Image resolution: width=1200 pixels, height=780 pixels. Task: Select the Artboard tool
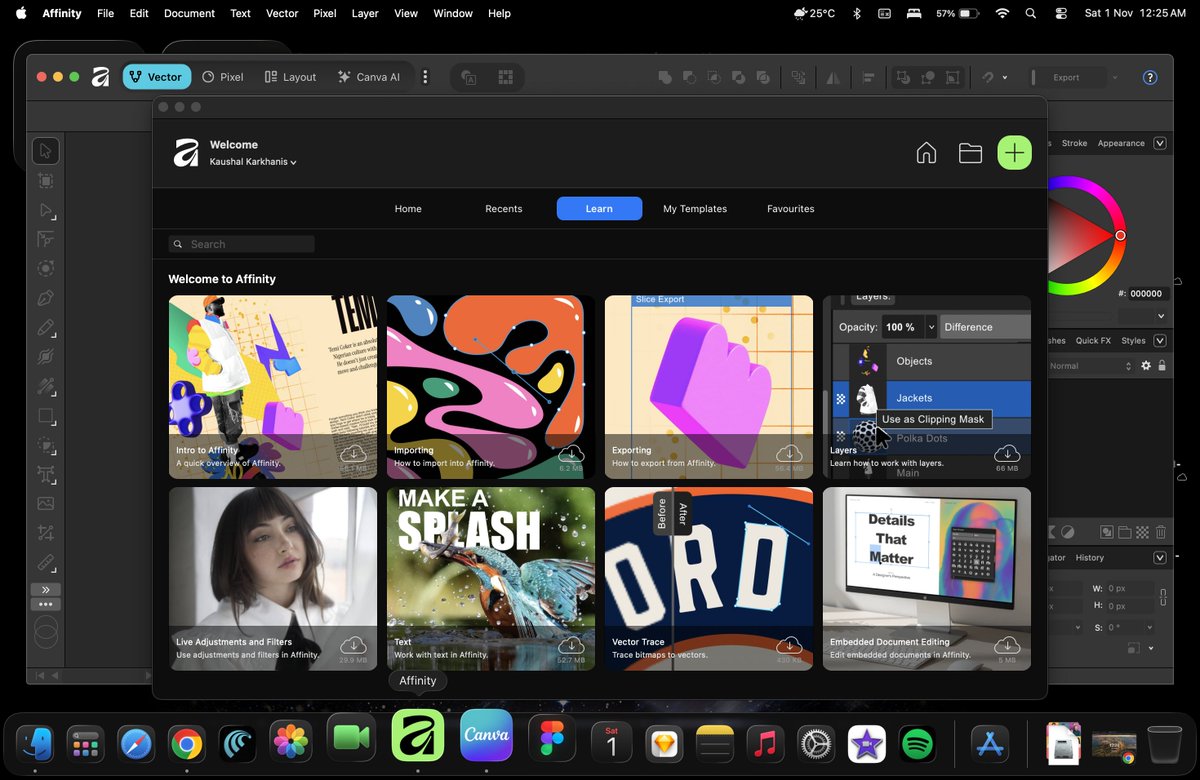[x=45, y=181]
